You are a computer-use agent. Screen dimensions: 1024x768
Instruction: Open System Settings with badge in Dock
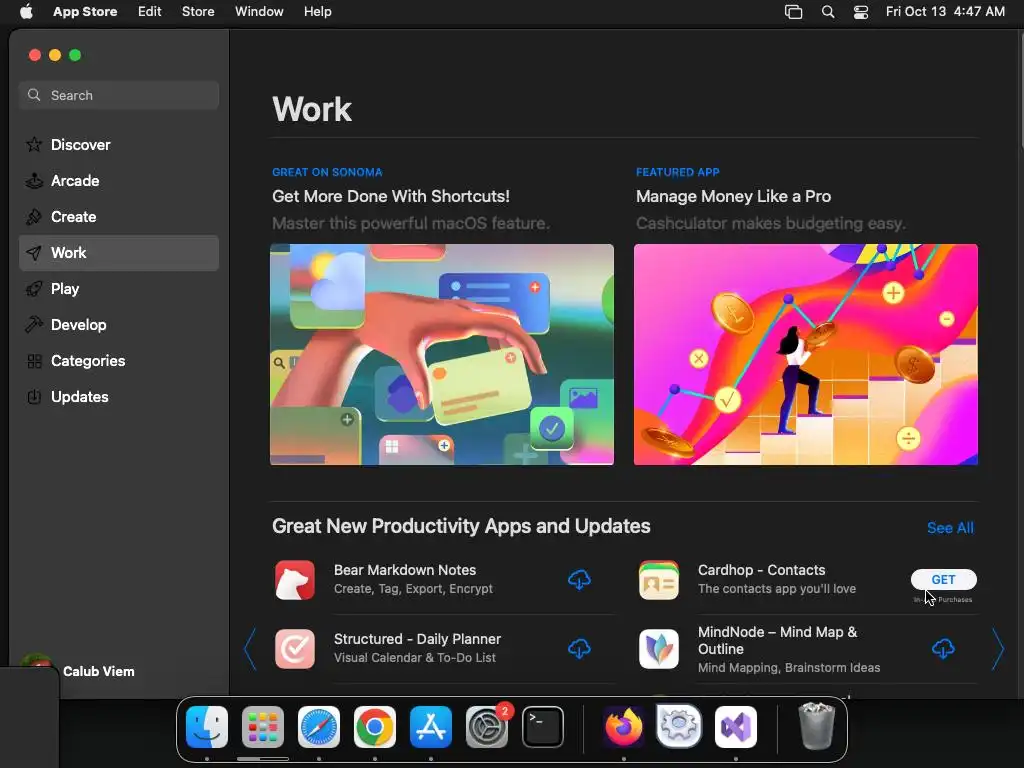487,727
